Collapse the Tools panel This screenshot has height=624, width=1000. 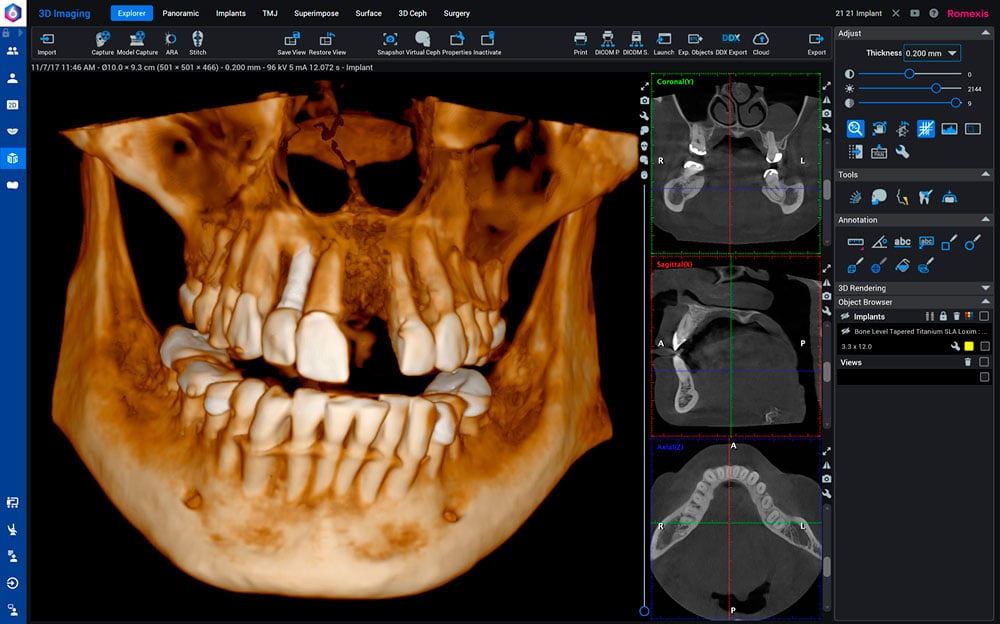pyautogui.click(x=986, y=174)
